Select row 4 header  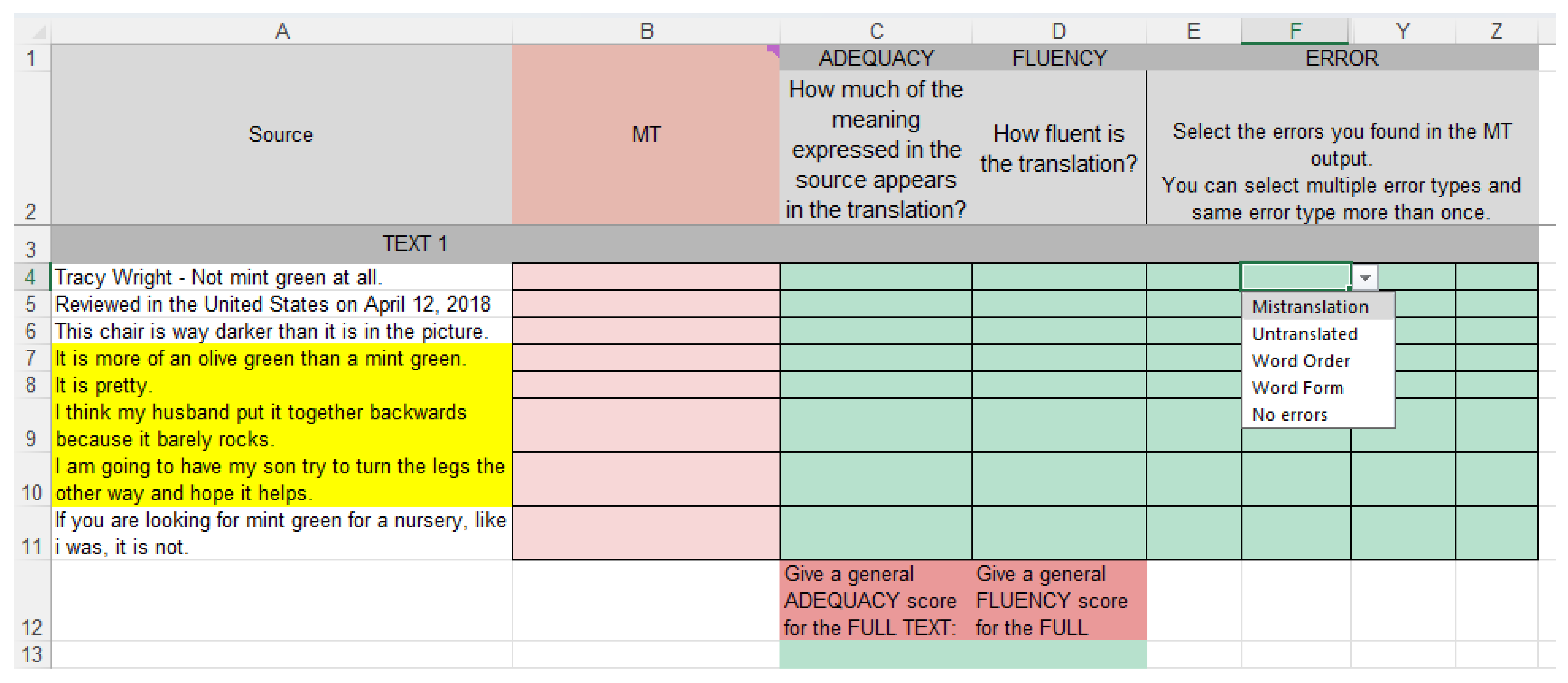pyautogui.click(x=31, y=278)
